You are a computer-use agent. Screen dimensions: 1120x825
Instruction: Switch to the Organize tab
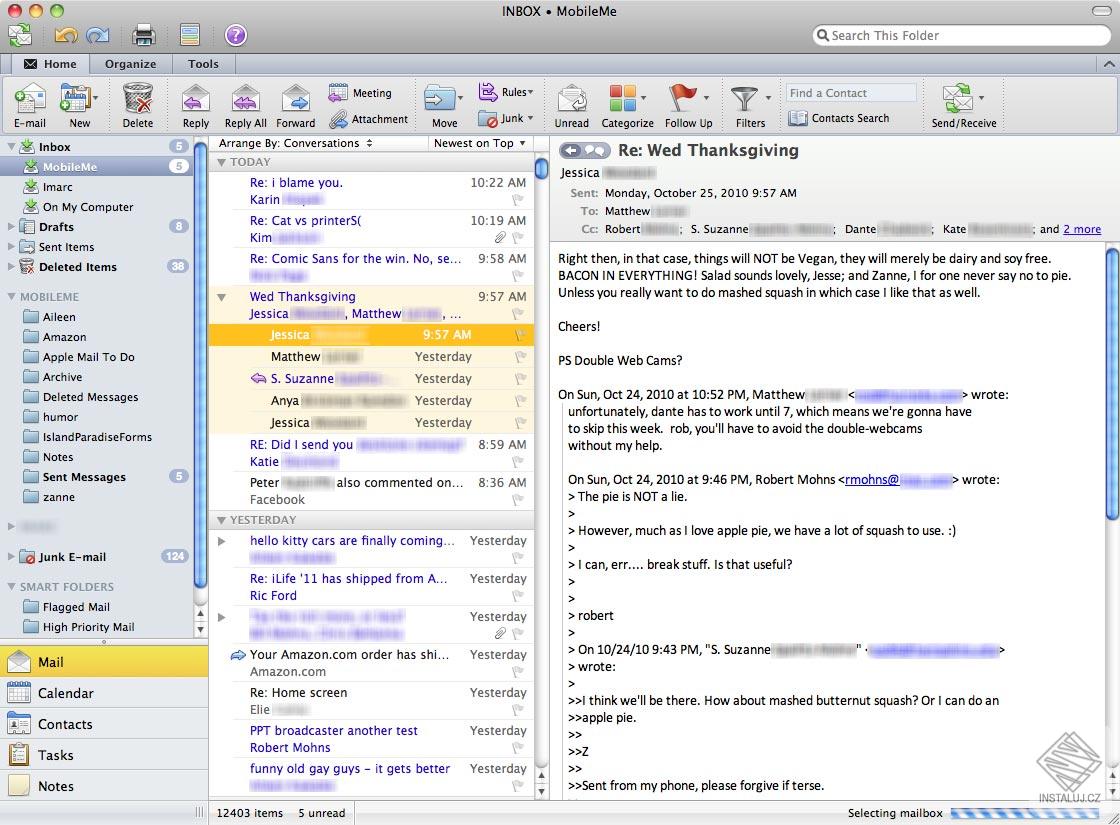[x=130, y=64]
